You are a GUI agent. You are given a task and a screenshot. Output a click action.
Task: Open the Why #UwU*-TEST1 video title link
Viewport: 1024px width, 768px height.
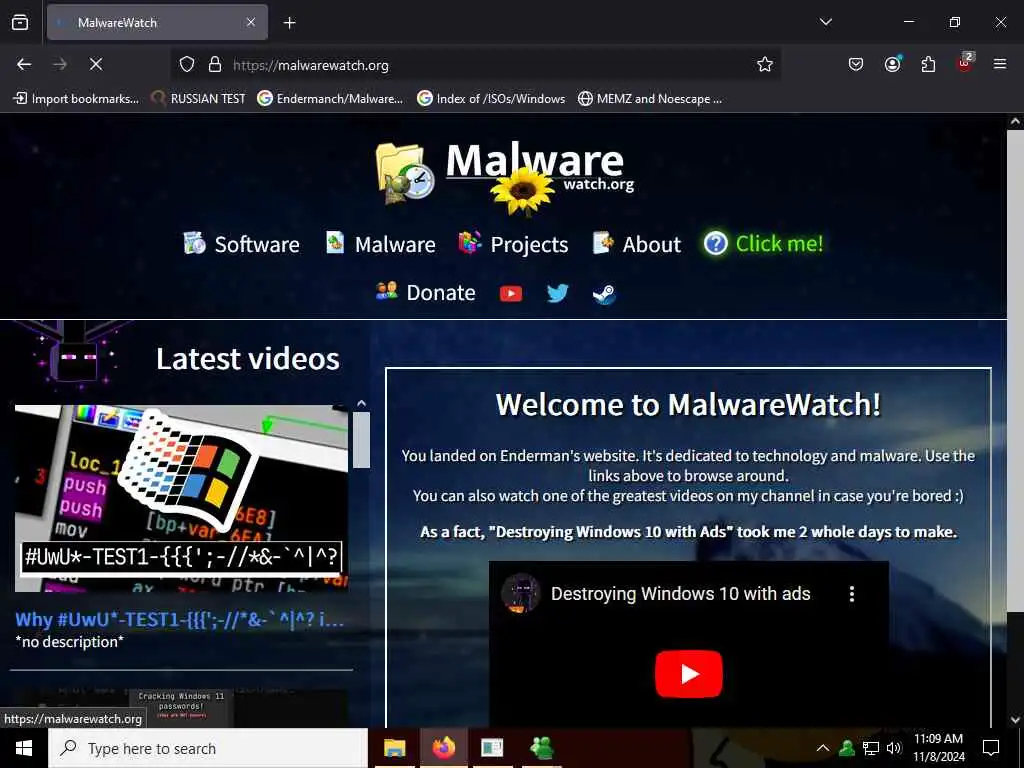(x=180, y=619)
